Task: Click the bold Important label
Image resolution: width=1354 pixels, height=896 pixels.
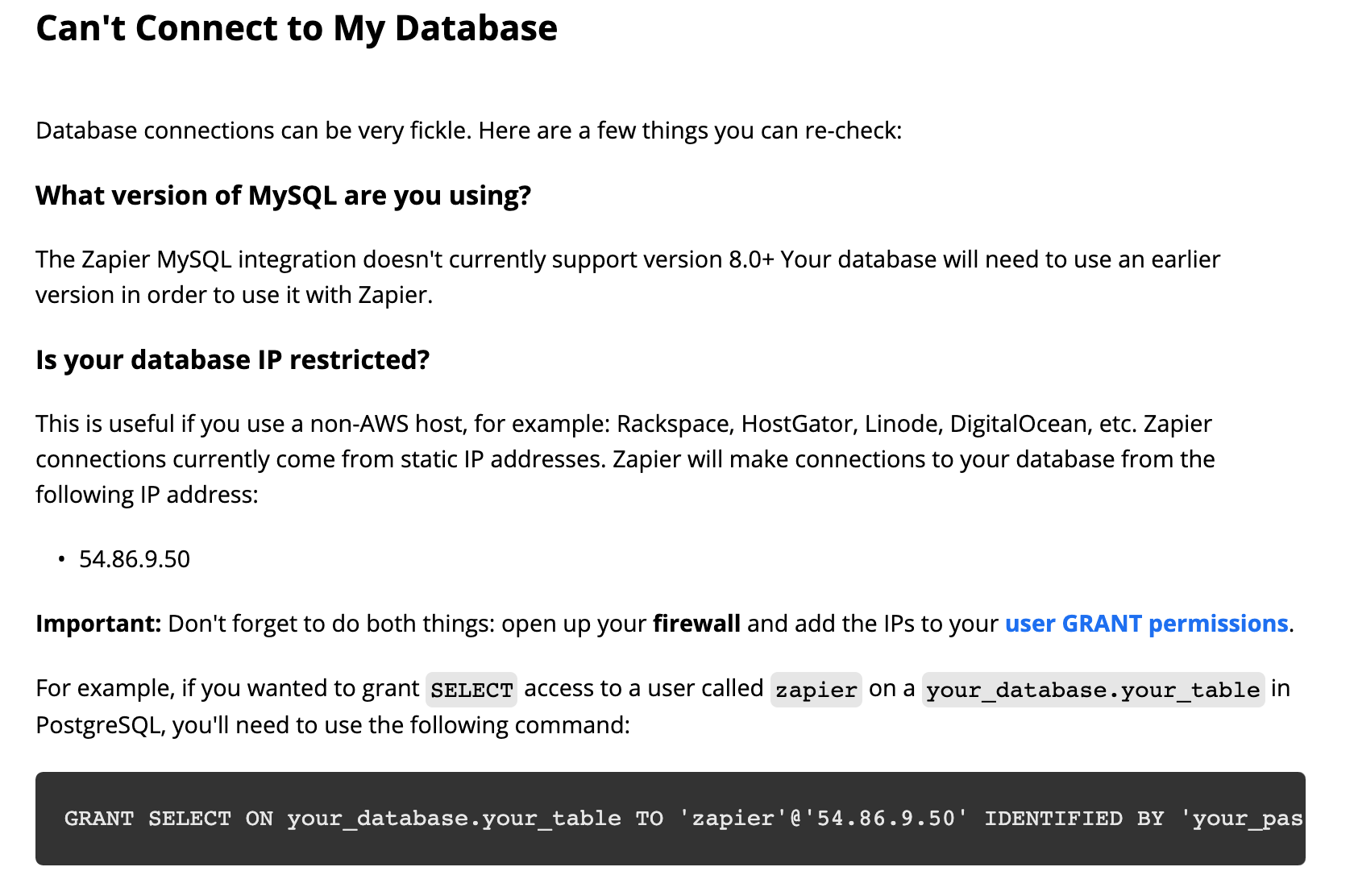Action: [99, 624]
